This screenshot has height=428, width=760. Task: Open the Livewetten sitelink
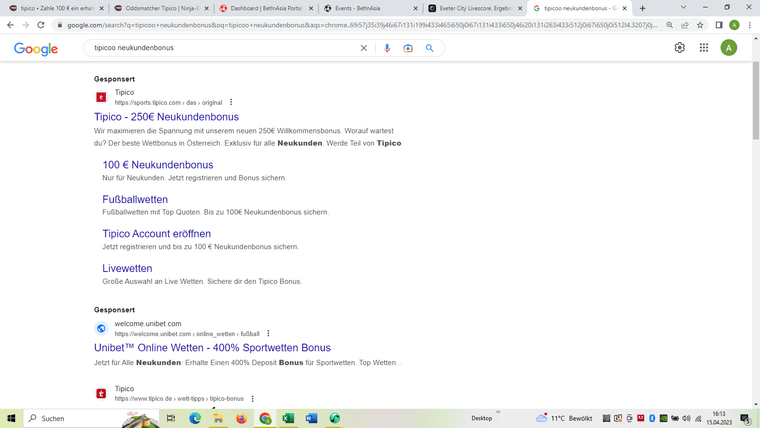click(x=127, y=268)
